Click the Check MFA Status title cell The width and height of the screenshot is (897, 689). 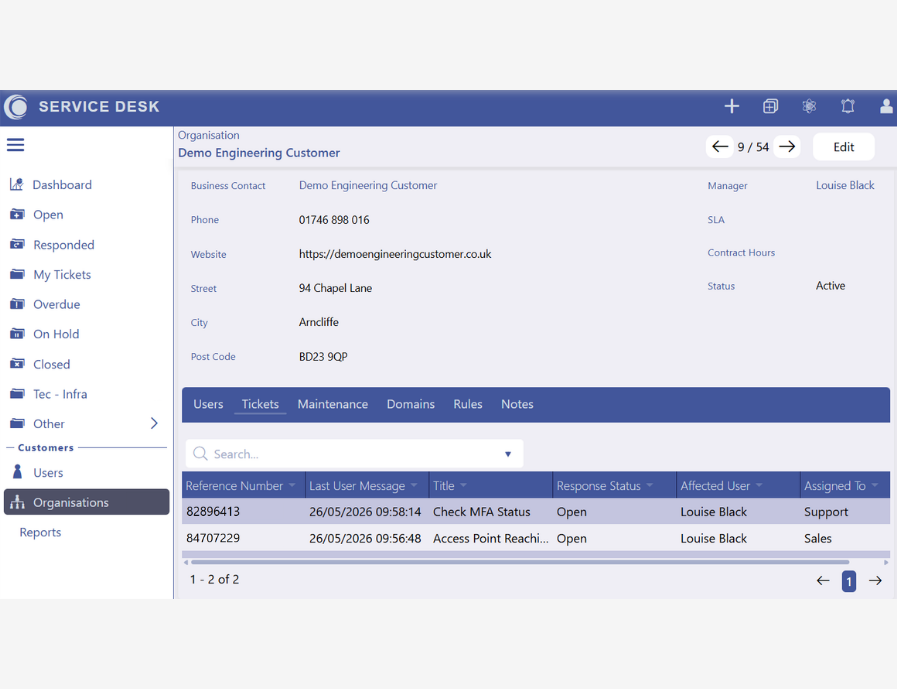click(x=482, y=512)
